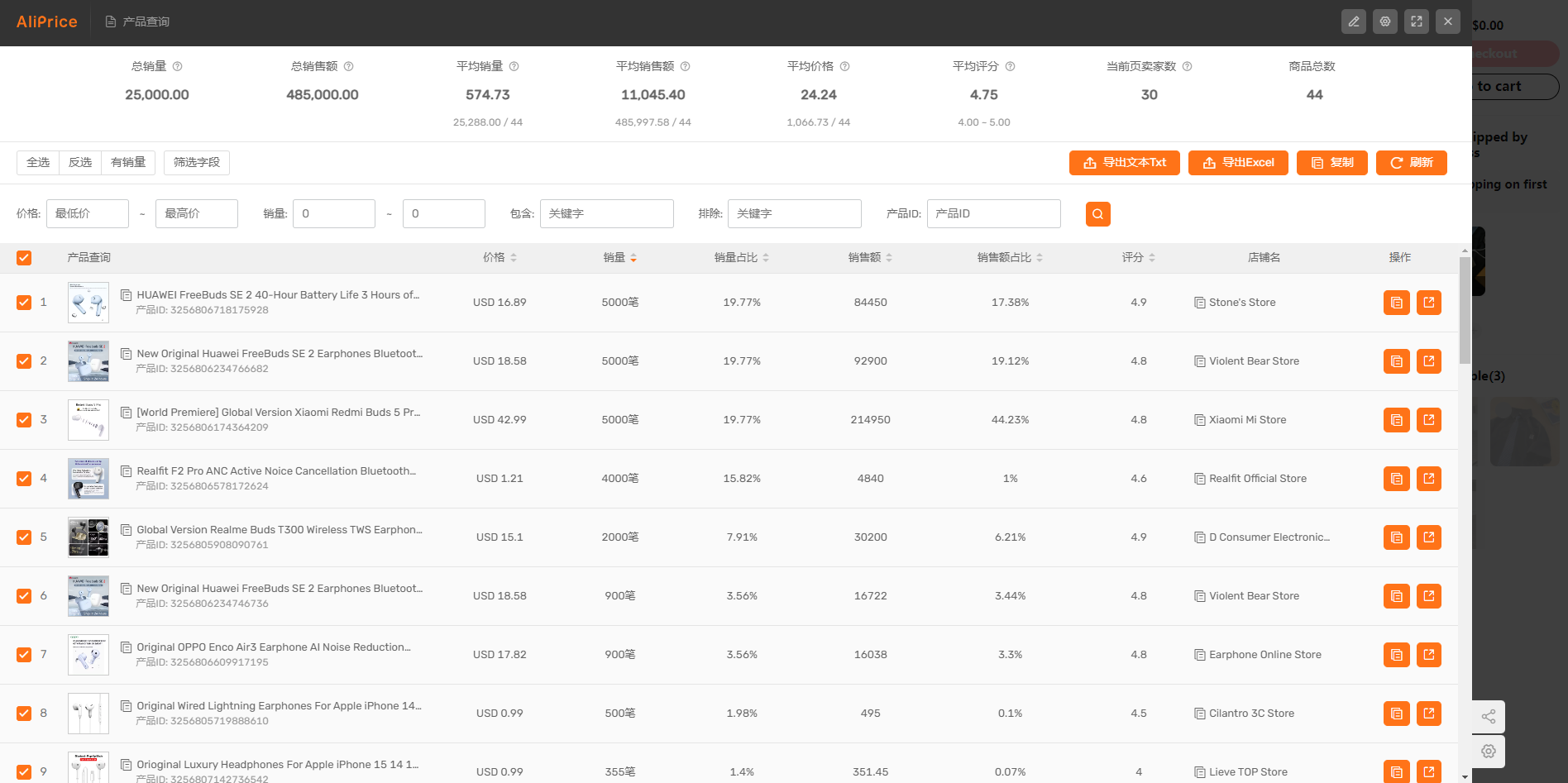Uncheck row 8 checkbox
The image size is (1568, 783).
pos(24,714)
